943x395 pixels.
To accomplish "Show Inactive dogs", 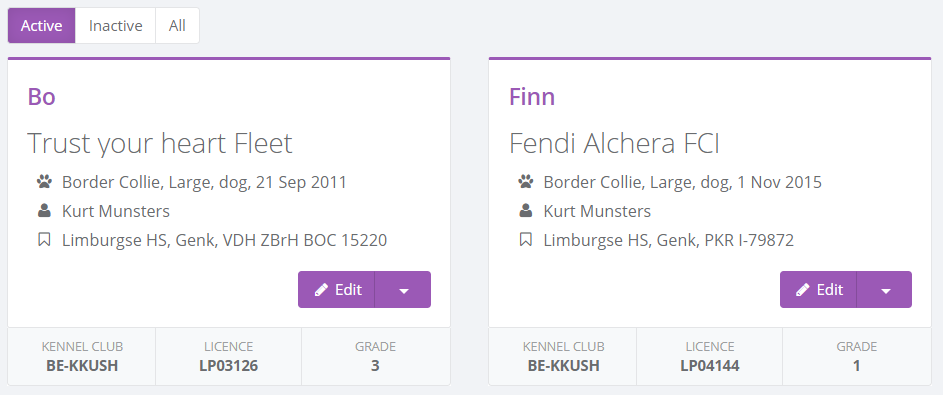I will coord(115,26).
